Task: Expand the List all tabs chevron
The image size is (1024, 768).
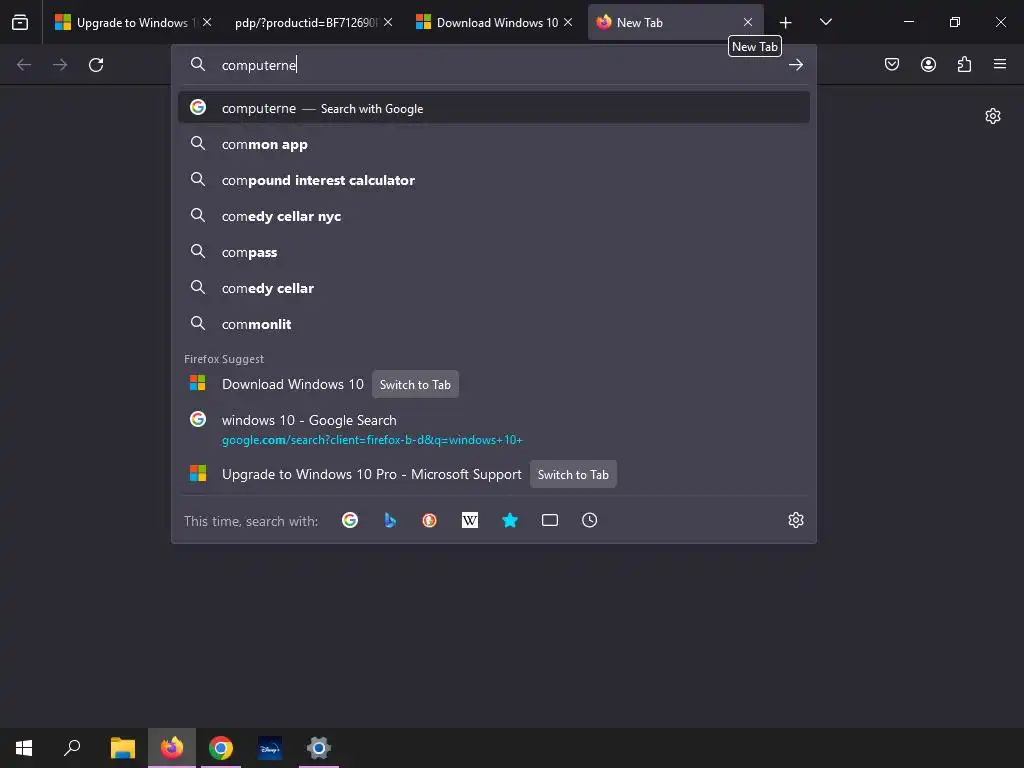Action: pos(825,22)
